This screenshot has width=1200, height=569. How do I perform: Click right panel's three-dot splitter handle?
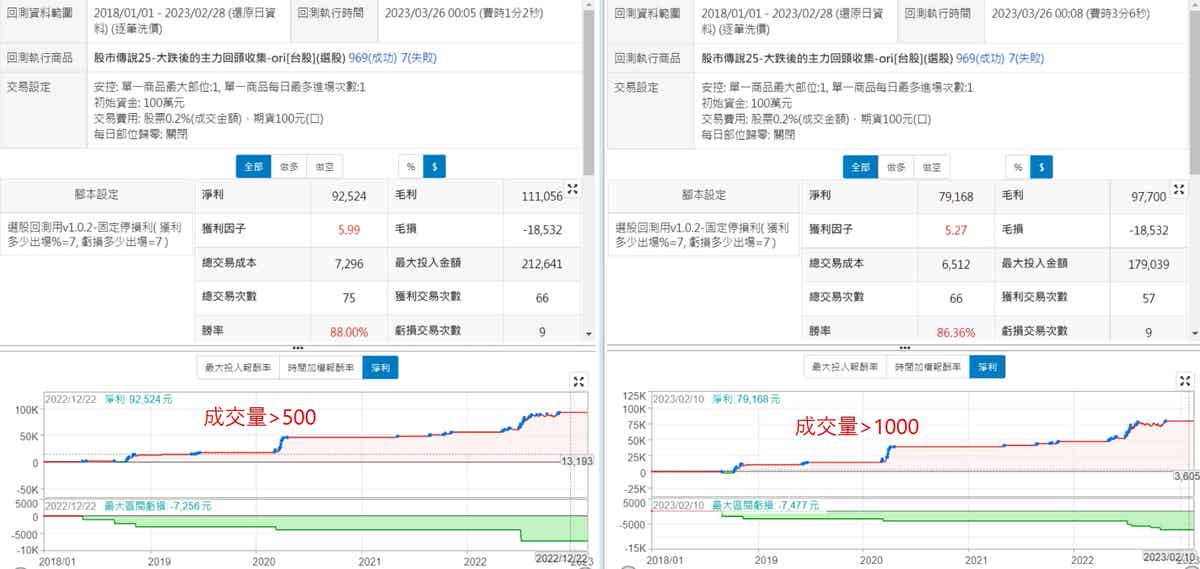pos(903,347)
